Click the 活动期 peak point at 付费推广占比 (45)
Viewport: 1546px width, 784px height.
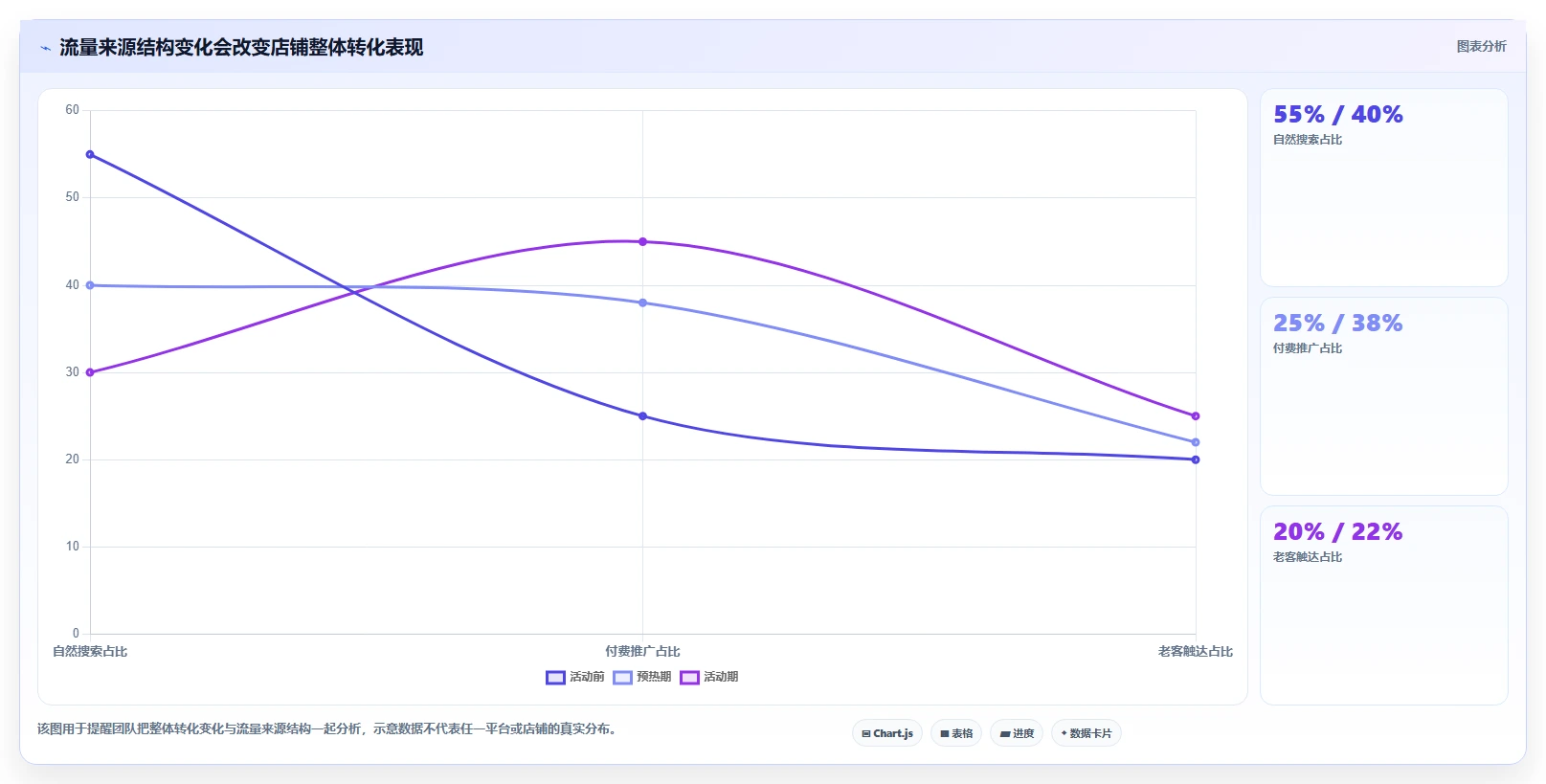[x=642, y=241]
